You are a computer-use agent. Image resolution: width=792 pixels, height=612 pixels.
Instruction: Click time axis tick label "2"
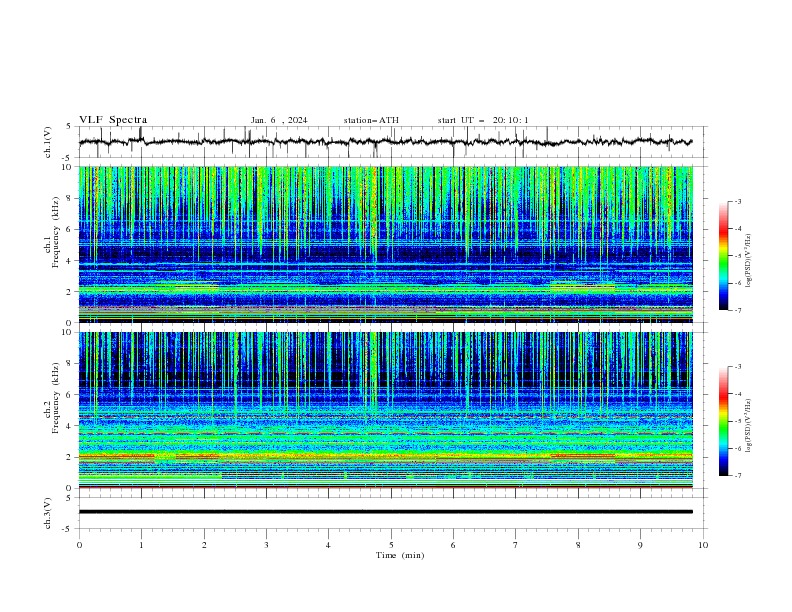204,545
